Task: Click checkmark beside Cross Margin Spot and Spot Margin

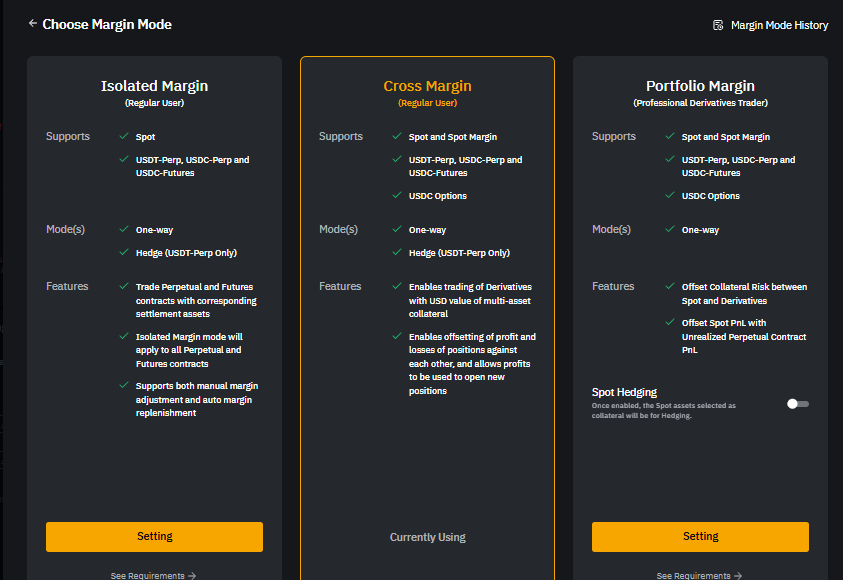Action: [397, 136]
